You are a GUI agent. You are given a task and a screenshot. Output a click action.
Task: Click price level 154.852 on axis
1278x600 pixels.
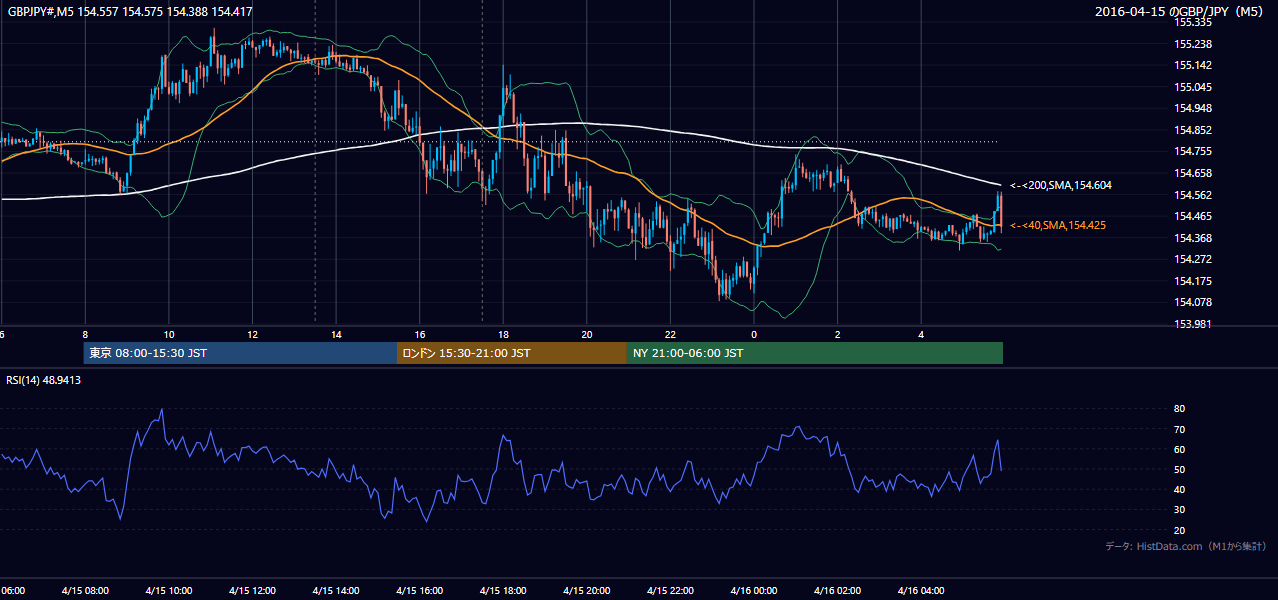[x=1193, y=130]
